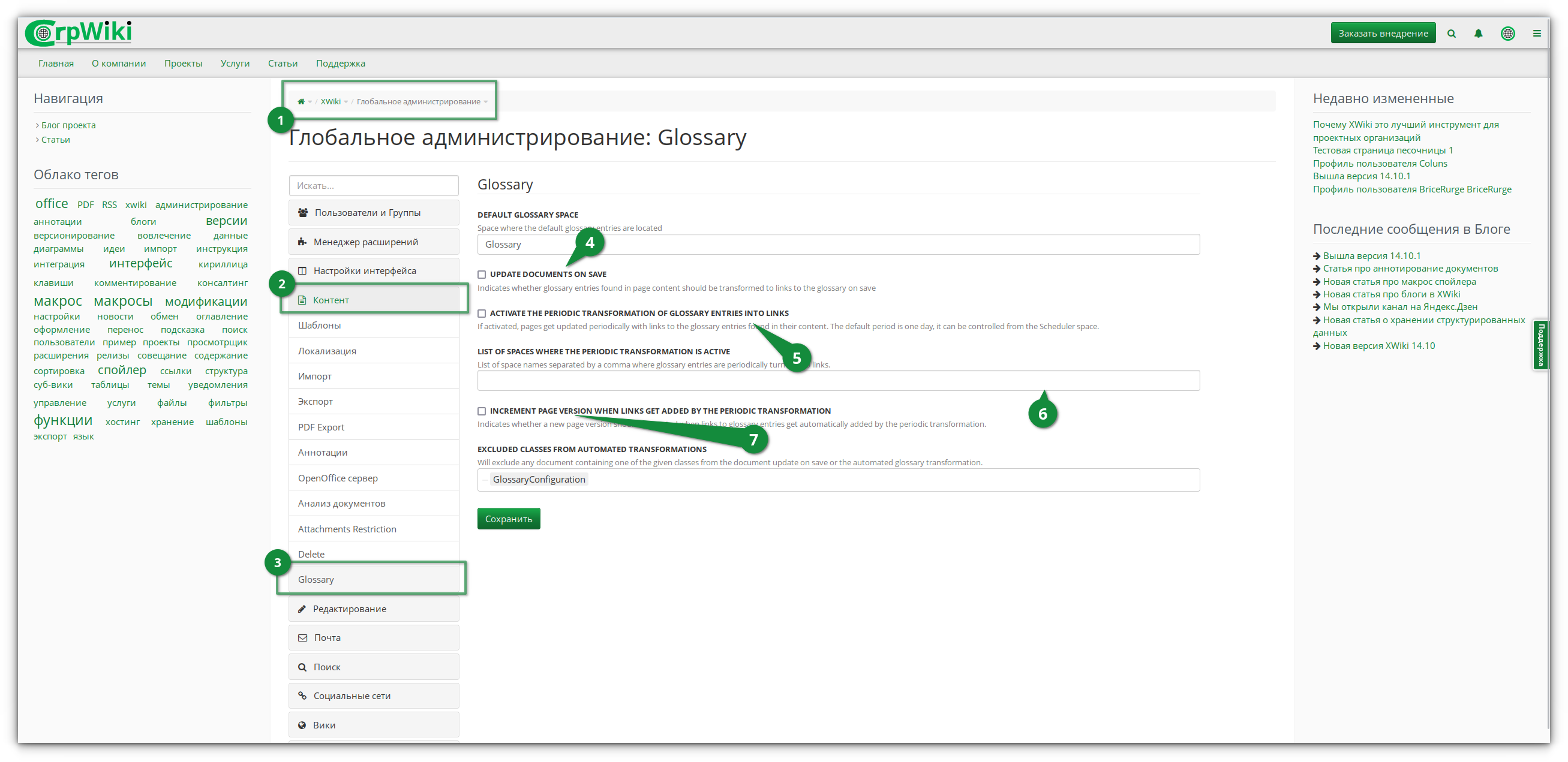1568x762 pixels.
Task: Collapse the Контент section
Action: [x=374, y=300]
